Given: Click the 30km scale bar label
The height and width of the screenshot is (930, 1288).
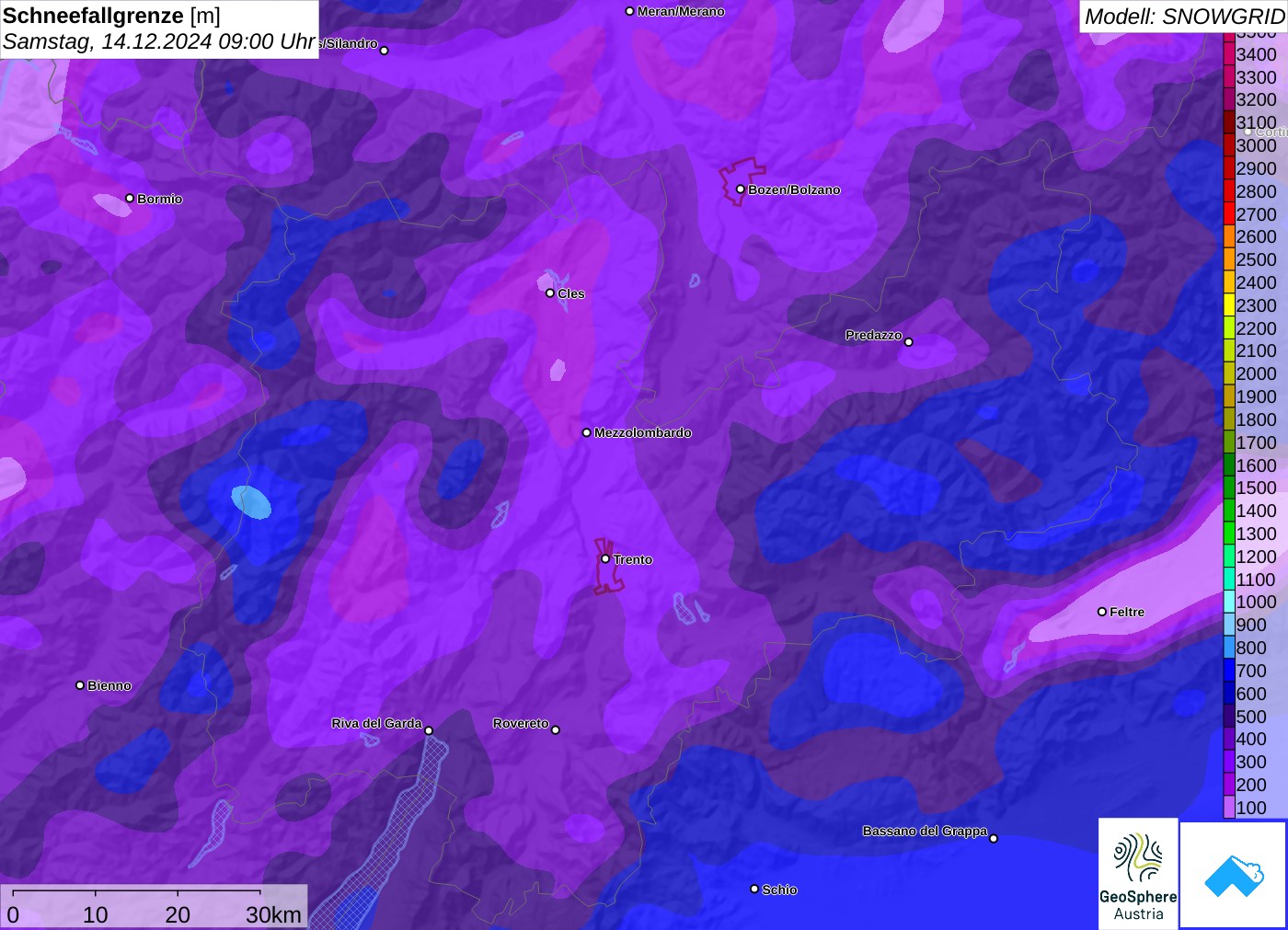Looking at the screenshot, I should pyautogui.click(x=273, y=914).
